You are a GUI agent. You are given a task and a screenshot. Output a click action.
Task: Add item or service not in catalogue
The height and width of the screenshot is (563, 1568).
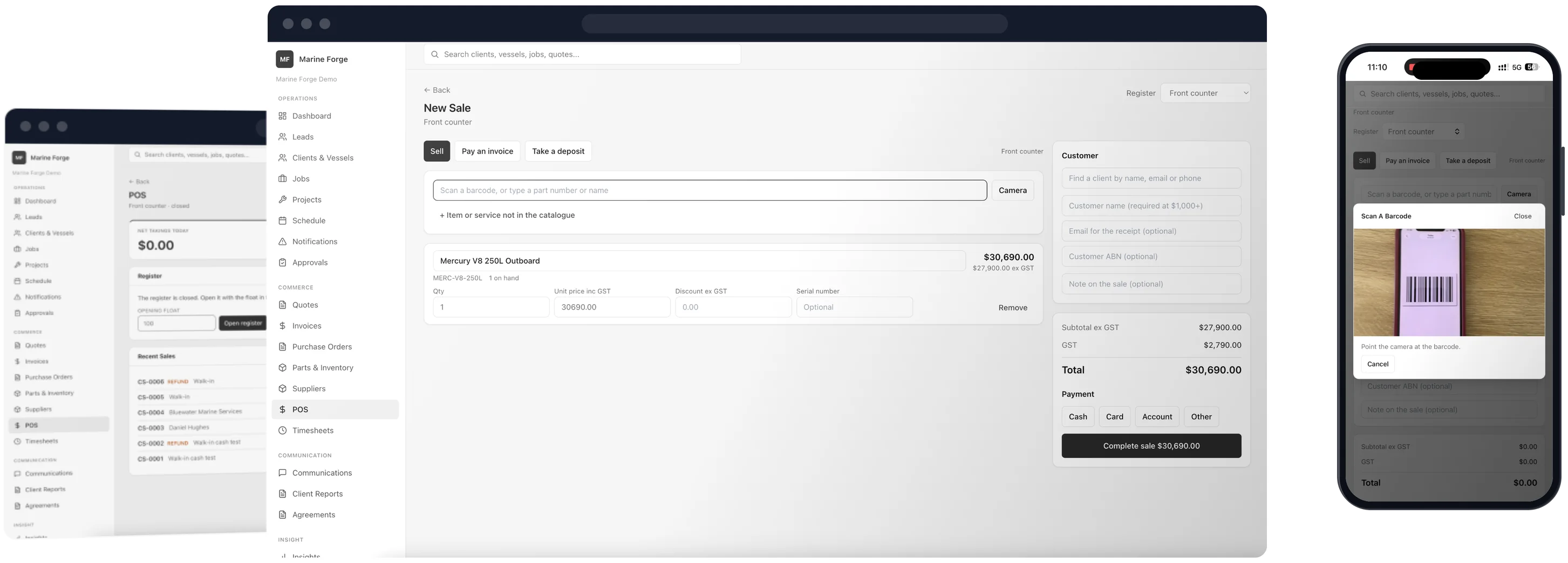(x=507, y=216)
